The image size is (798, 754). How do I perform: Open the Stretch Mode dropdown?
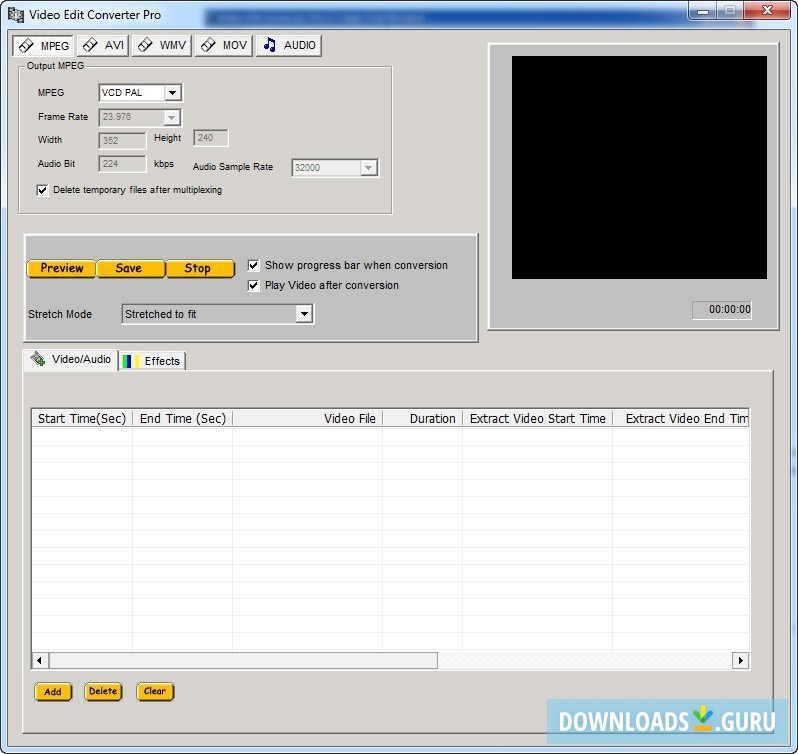click(304, 314)
